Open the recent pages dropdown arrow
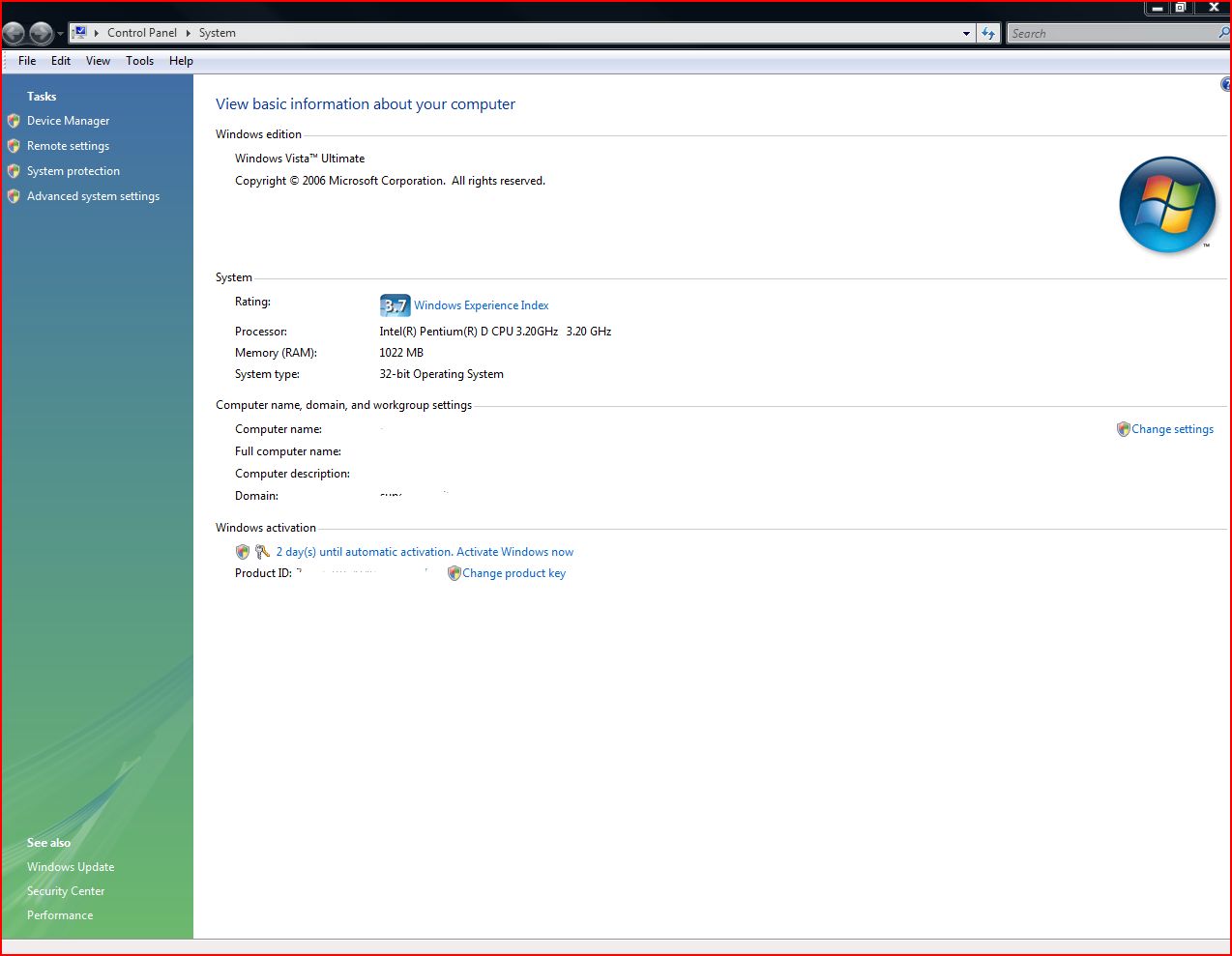 [x=61, y=34]
